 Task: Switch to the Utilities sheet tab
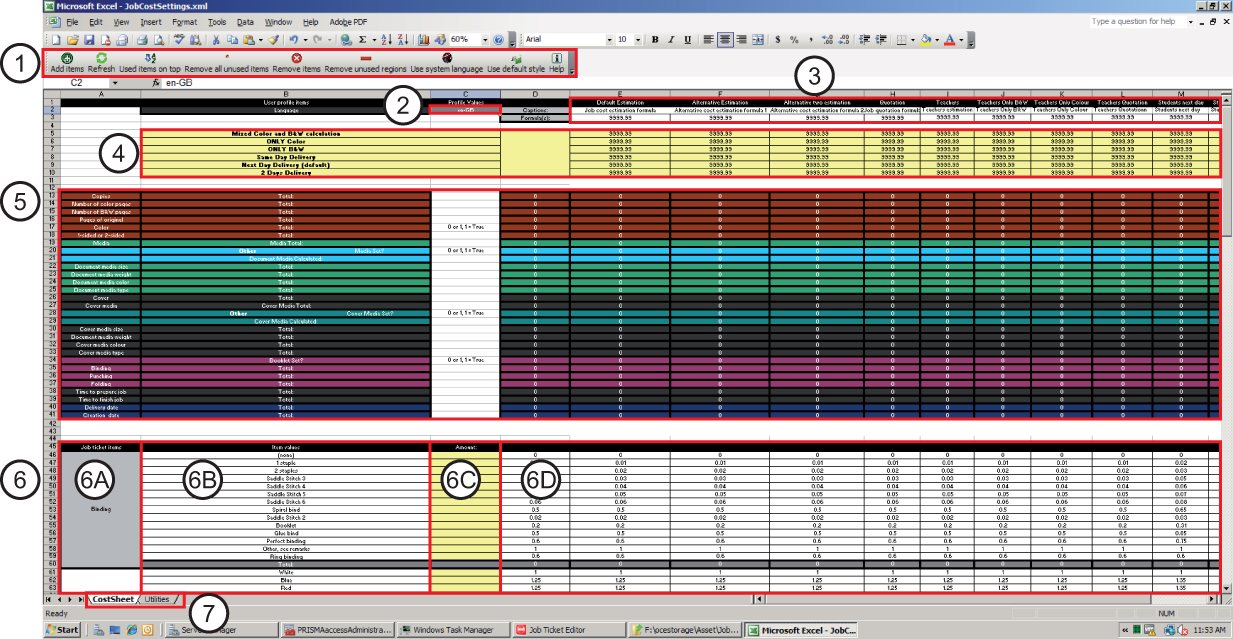[159, 599]
